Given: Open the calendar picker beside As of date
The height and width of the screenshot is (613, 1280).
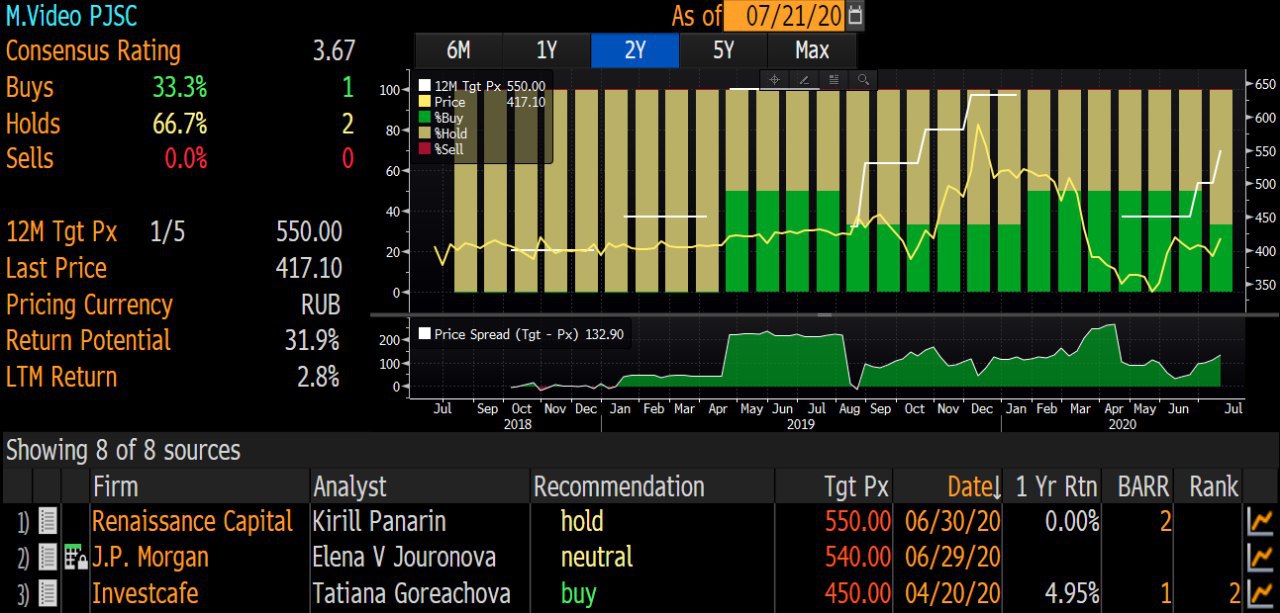Looking at the screenshot, I should 855,16.
